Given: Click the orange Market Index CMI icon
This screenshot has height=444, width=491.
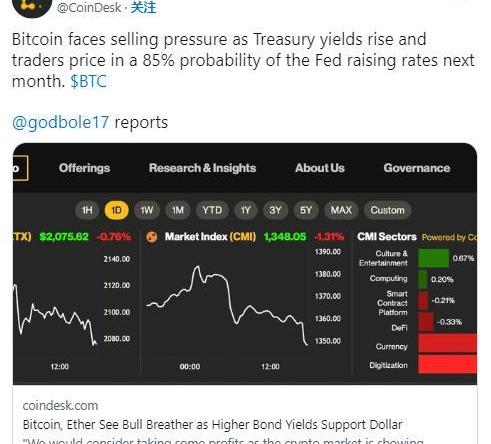Looking at the screenshot, I should [152, 237].
